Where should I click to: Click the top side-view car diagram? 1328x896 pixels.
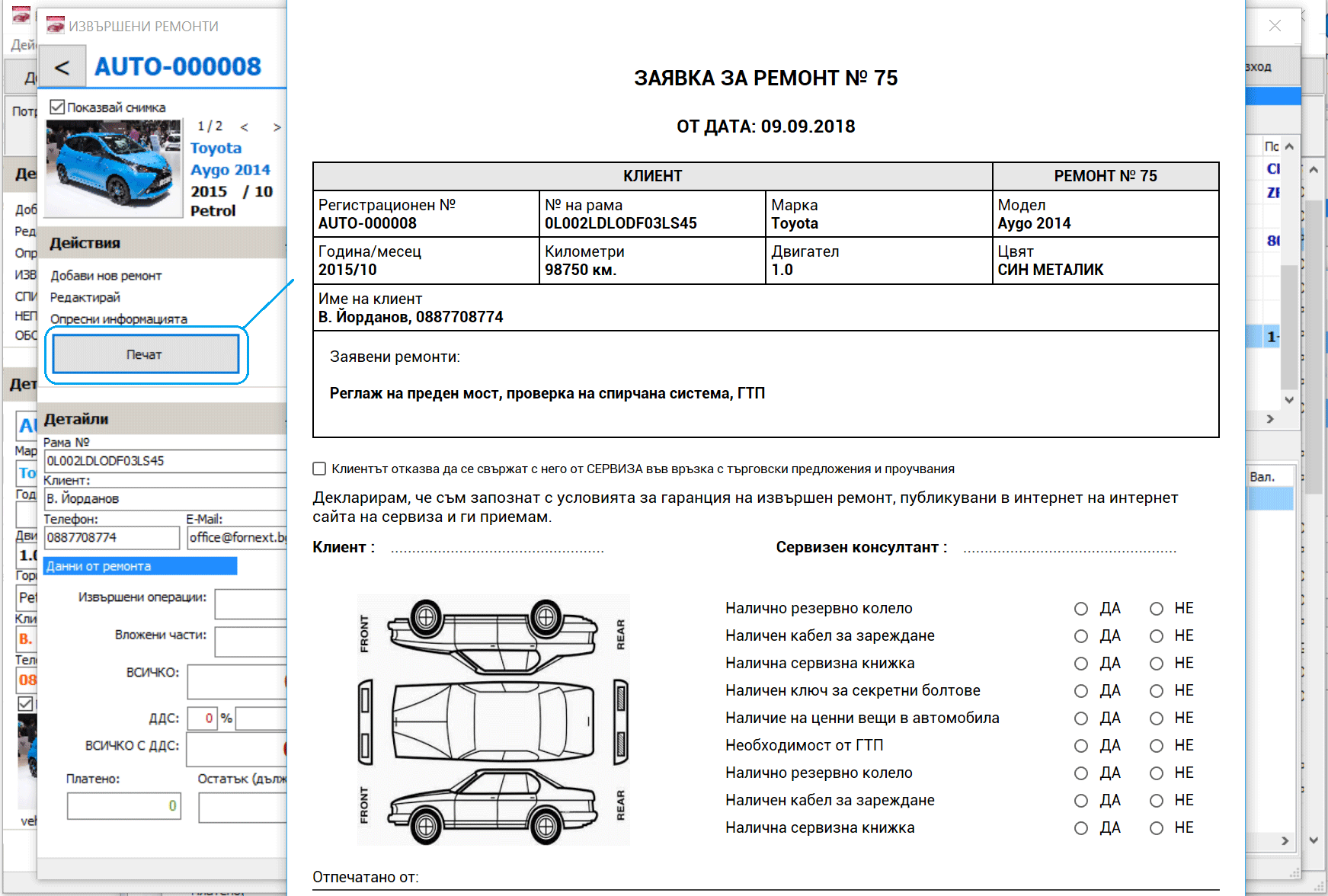492,635
